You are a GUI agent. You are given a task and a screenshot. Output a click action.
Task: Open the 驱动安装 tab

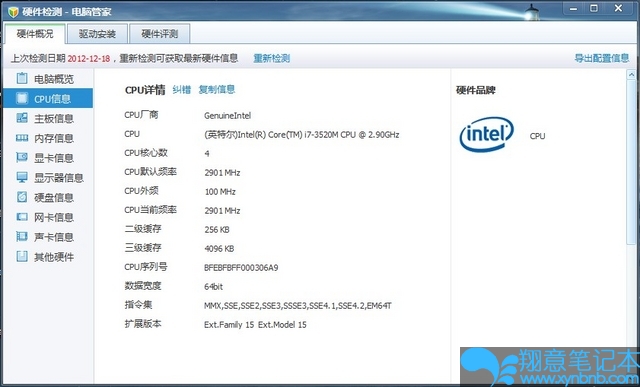pos(97,34)
